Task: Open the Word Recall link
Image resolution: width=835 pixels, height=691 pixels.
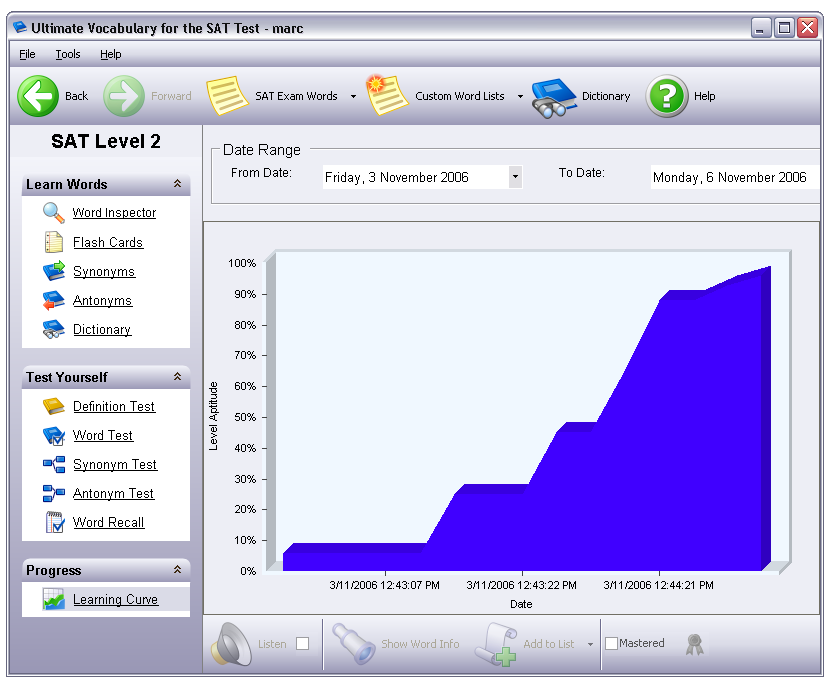Action: pos(109,522)
